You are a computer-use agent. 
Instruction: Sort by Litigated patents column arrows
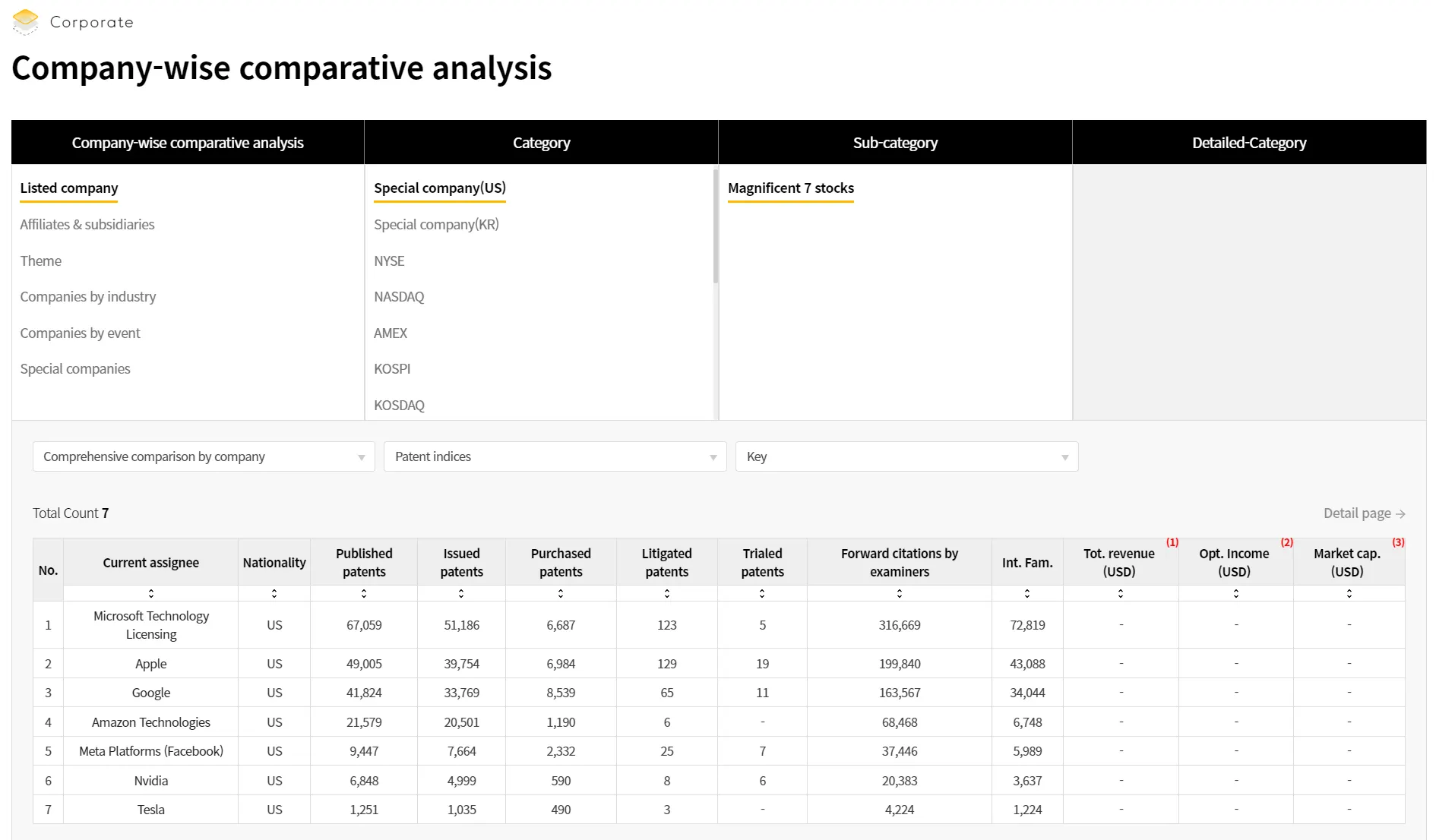(667, 593)
